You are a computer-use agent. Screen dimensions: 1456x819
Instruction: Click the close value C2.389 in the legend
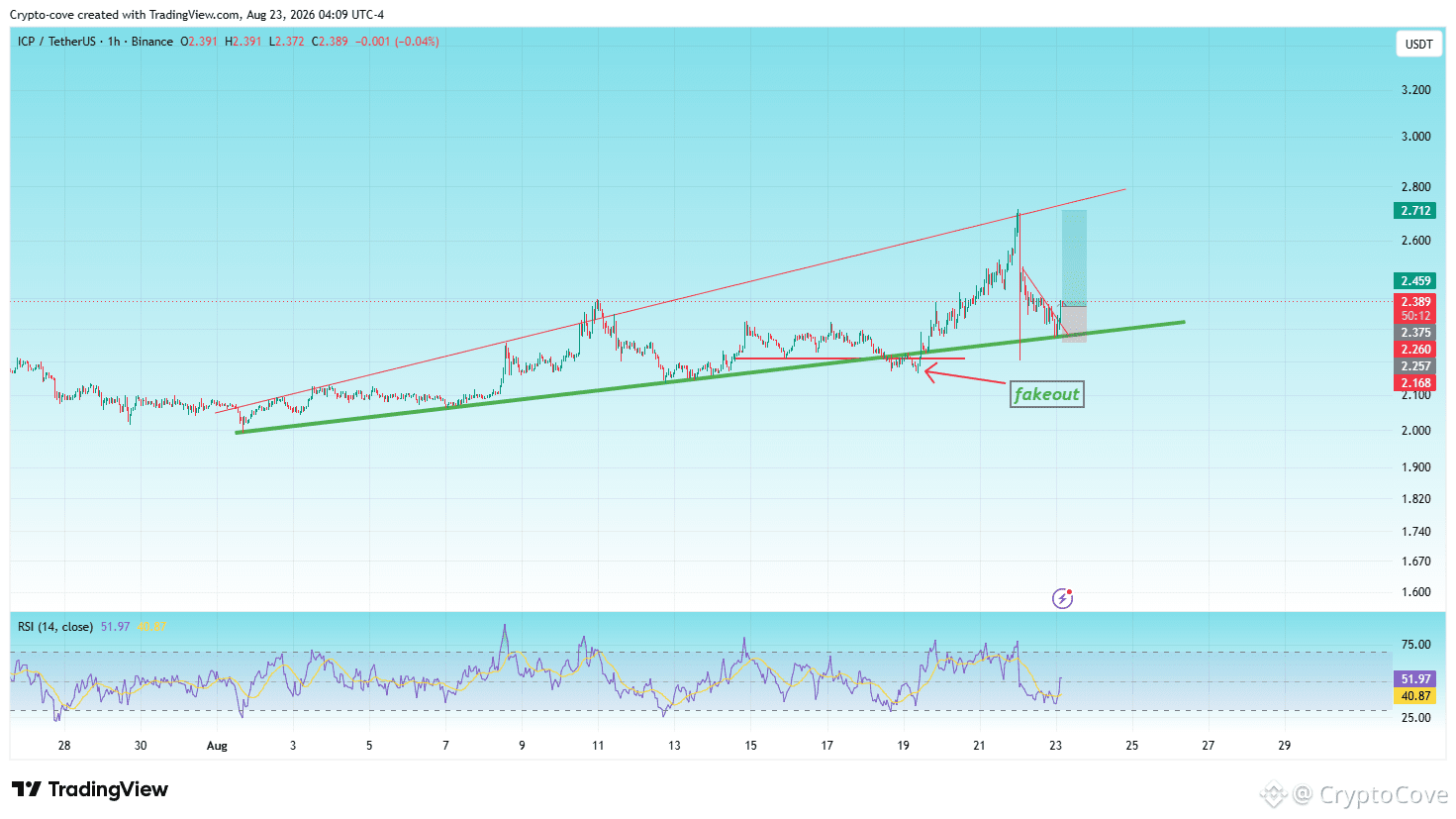point(331,42)
